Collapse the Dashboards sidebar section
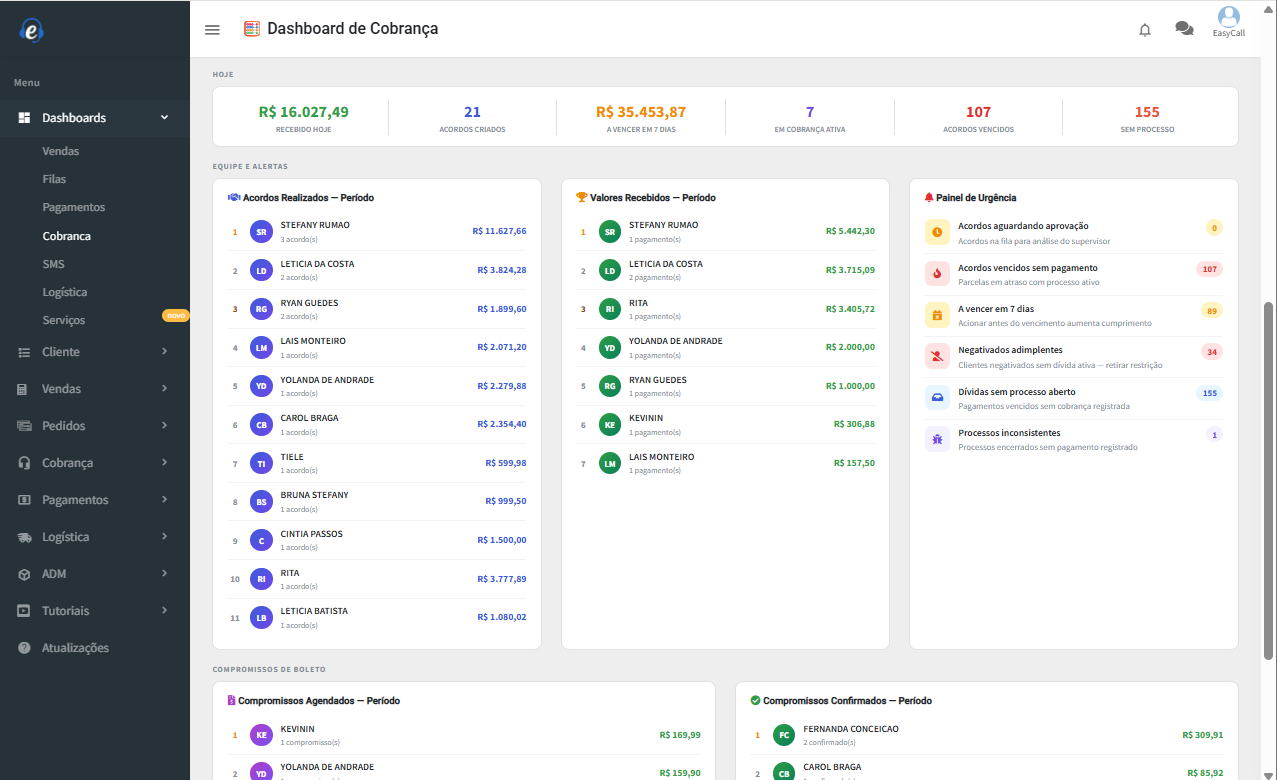The height and width of the screenshot is (780, 1277). click(x=95, y=118)
